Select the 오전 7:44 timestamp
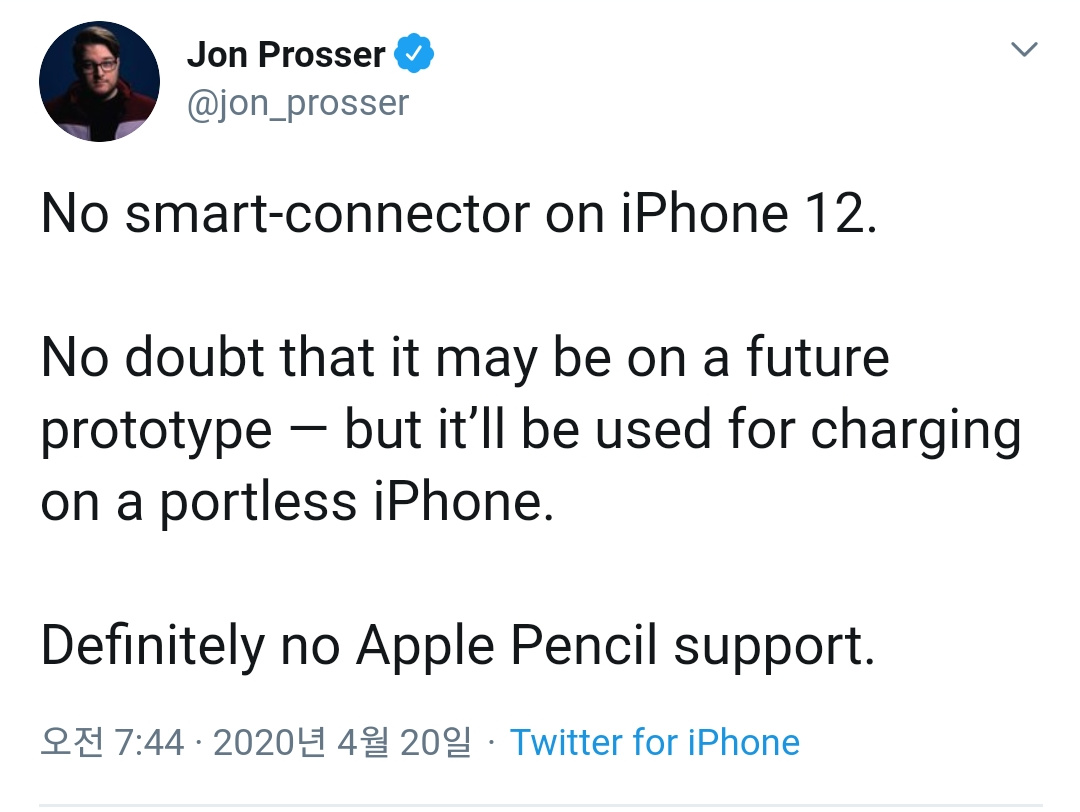 (x=112, y=742)
